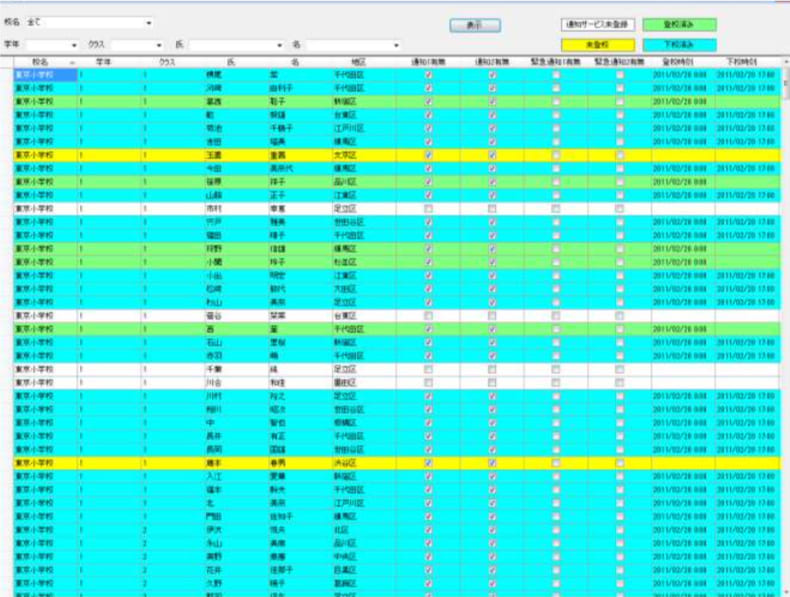This screenshot has width=790, height=597.
Task: Click the green 登校済み legend swatch
Action: pyautogui.click(x=679, y=25)
